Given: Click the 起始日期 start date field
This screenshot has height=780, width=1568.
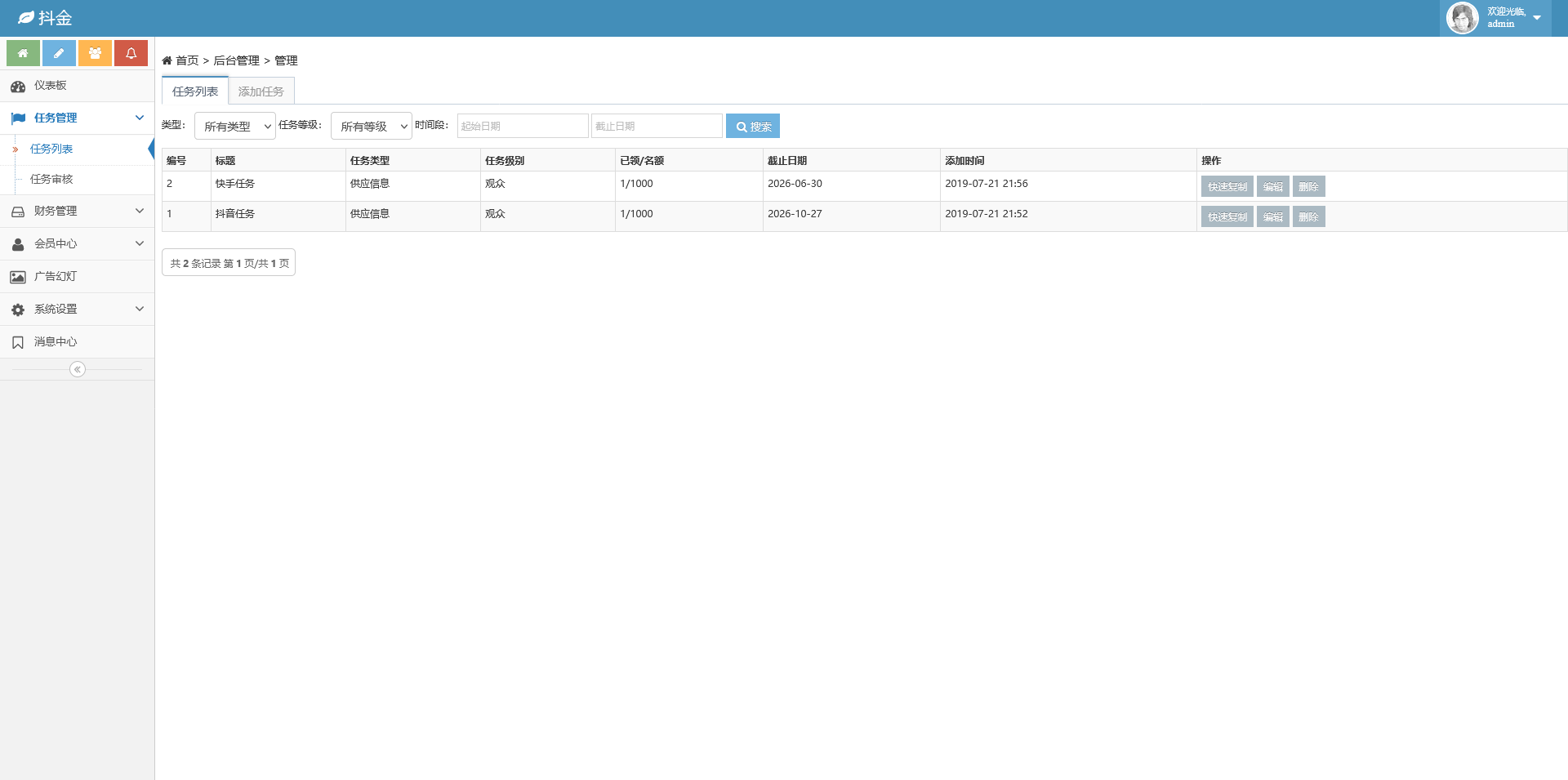Looking at the screenshot, I should (x=523, y=127).
